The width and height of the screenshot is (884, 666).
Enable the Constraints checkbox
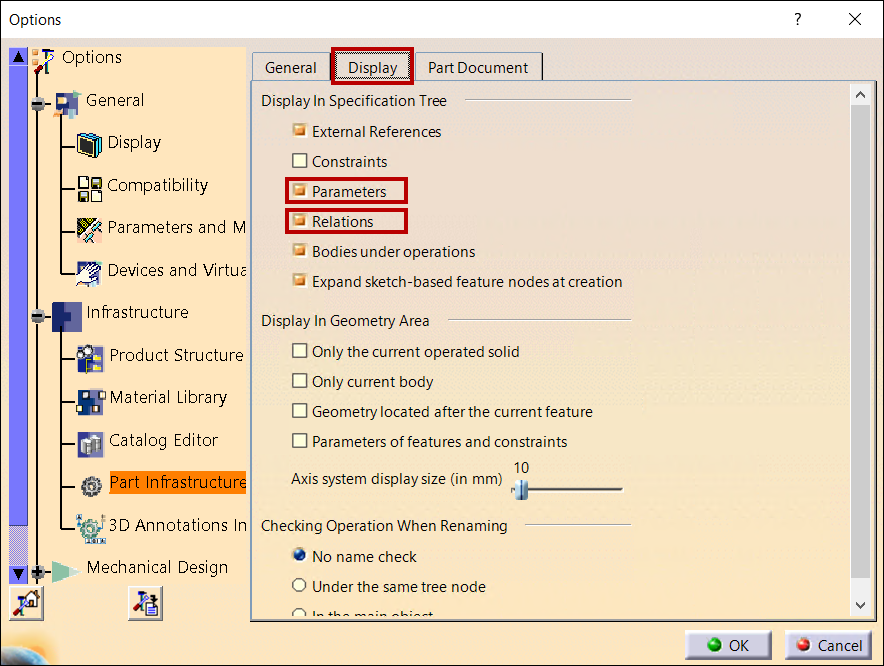tap(299, 161)
